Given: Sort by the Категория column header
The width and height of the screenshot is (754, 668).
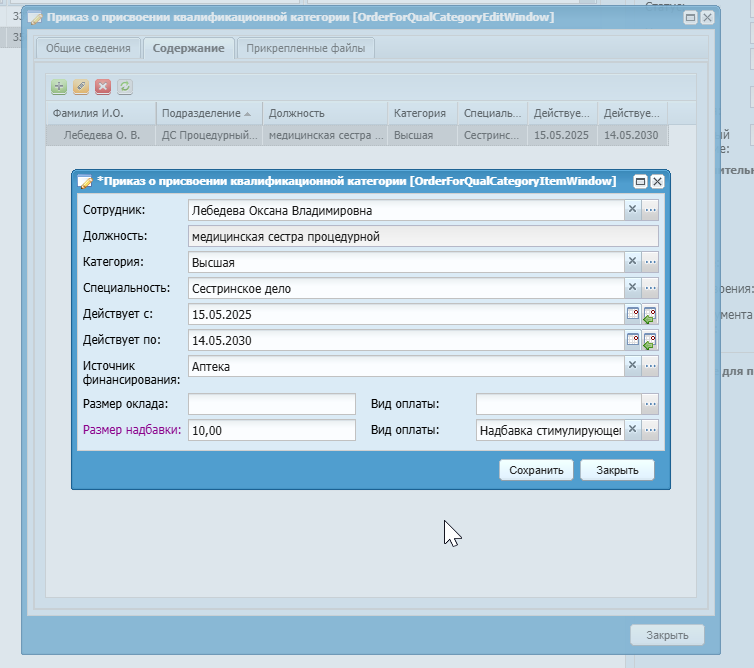Looking at the screenshot, I should pyautogui.click(x=423, y=113).
